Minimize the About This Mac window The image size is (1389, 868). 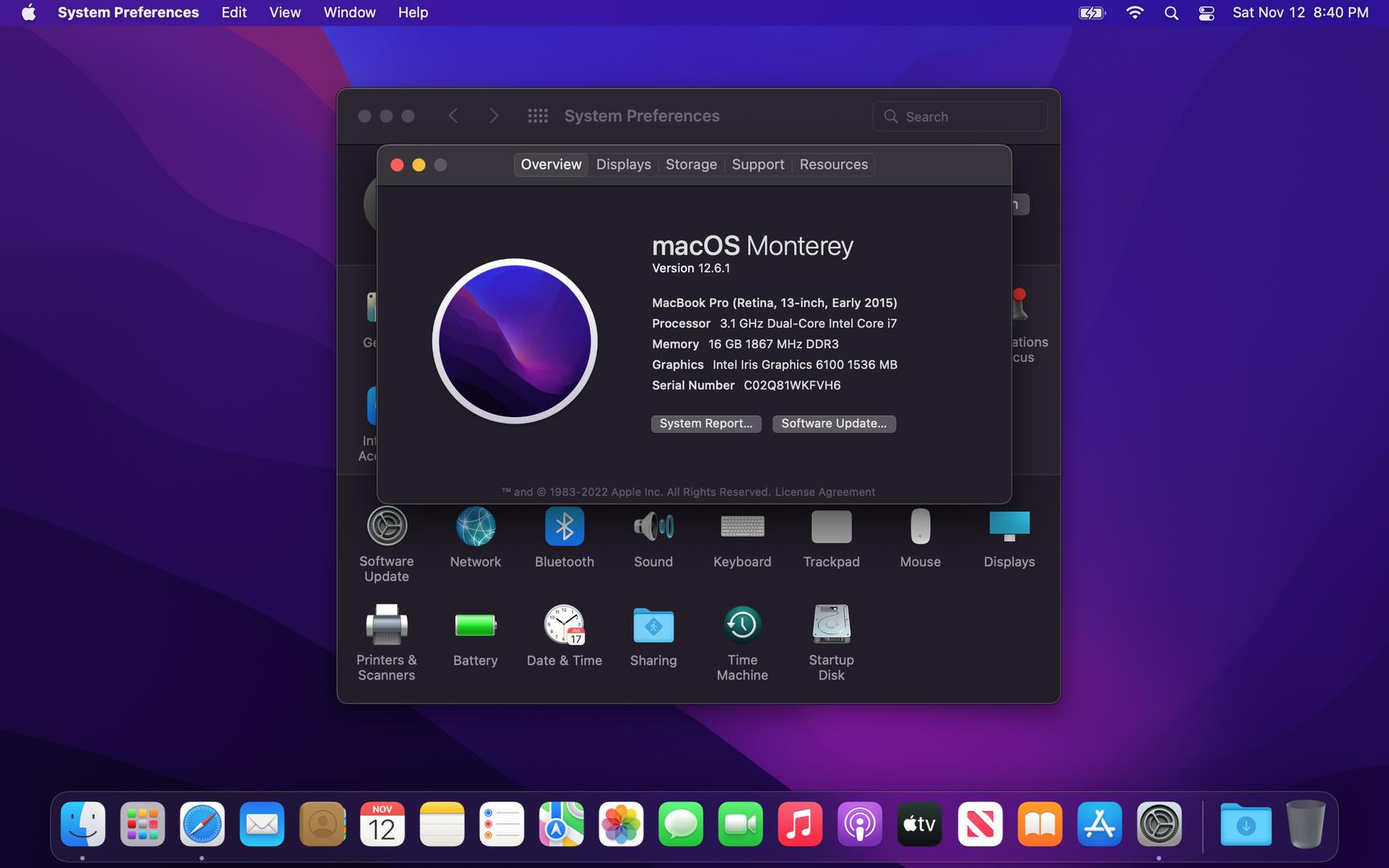tap(419, 165)
